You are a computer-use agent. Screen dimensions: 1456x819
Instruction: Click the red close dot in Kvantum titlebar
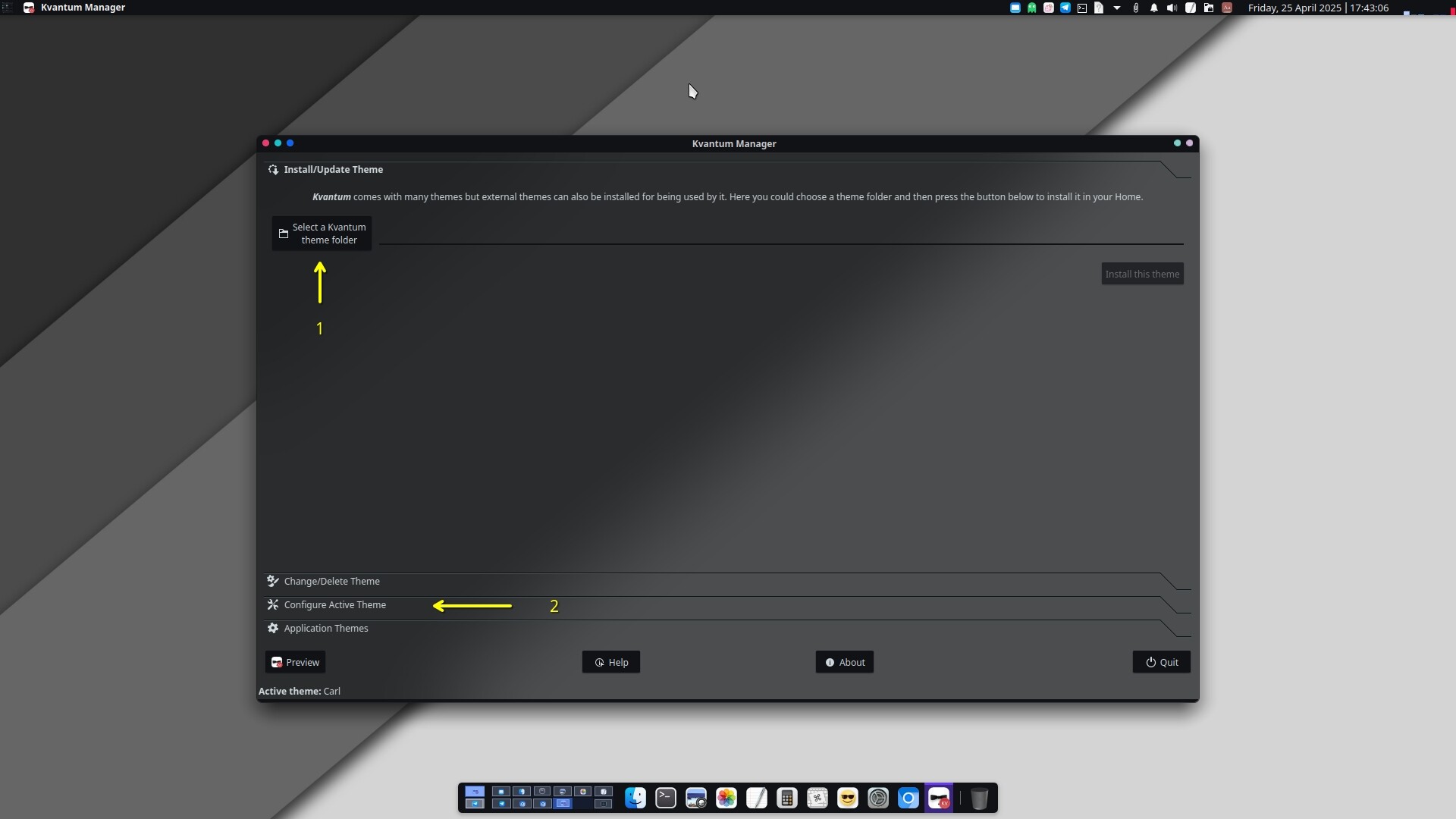[x=265, y=143]
